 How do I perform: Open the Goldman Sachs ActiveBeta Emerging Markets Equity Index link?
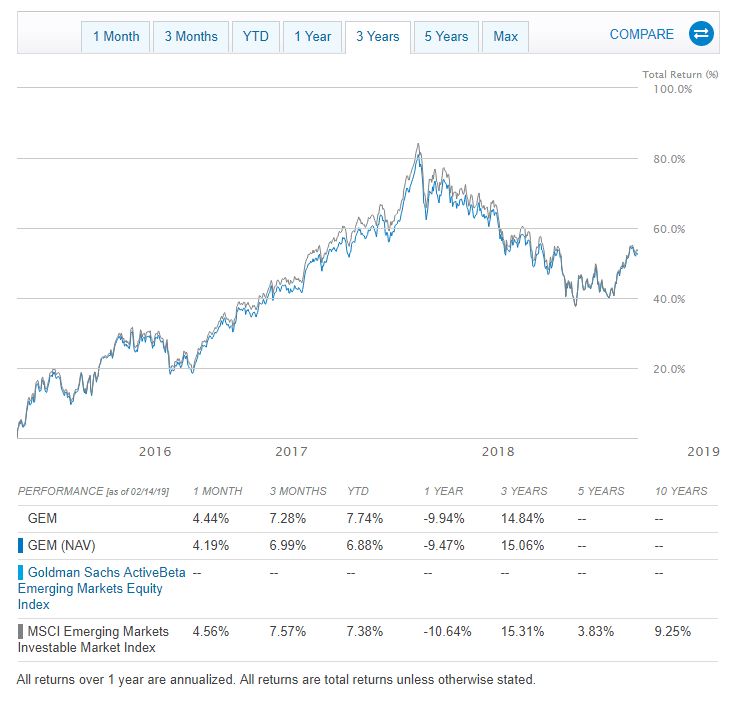pyautogui.click(x=101, y=588)
